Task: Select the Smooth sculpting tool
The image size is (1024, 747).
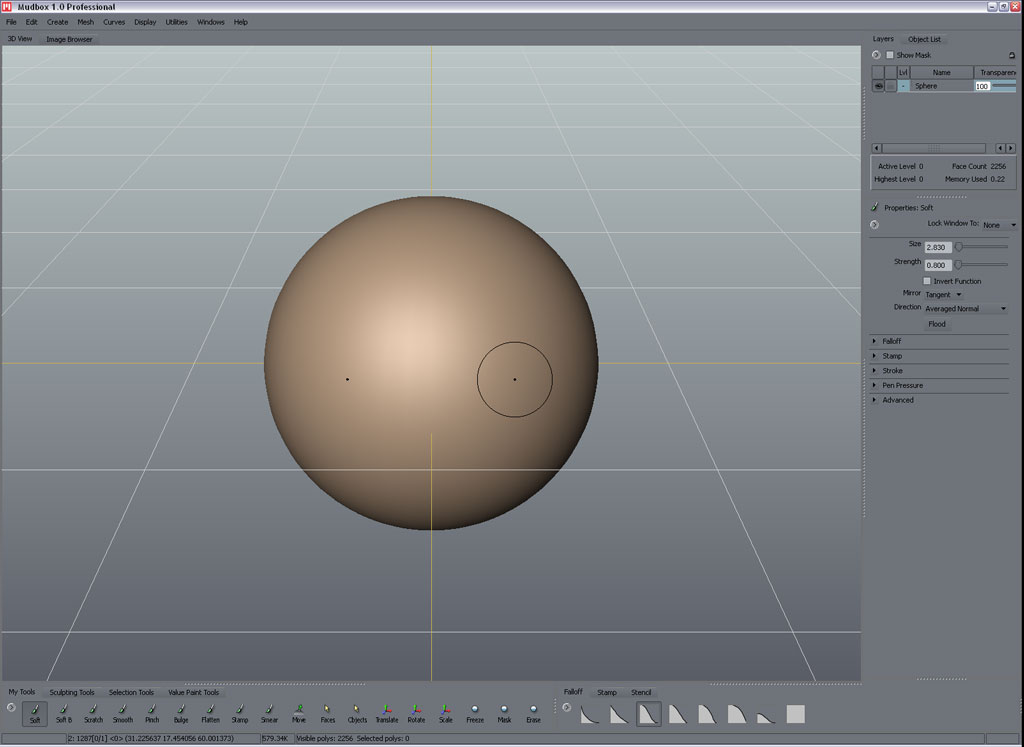Action: tap(122, 712)
